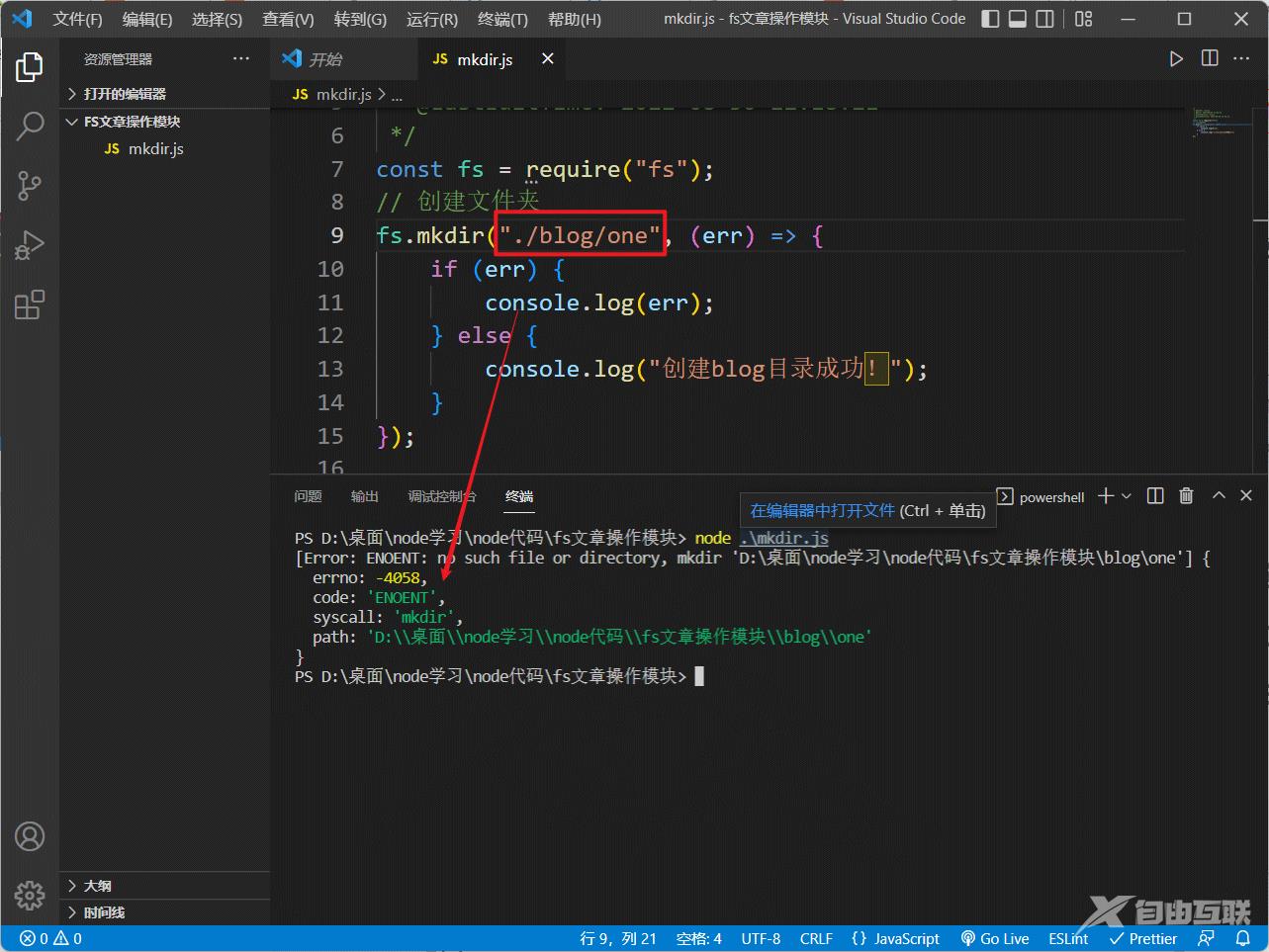Toggle Primary Side Bar layout icon
The width and height of the screenshot is (1269, 952).
(x=990, y=19)
